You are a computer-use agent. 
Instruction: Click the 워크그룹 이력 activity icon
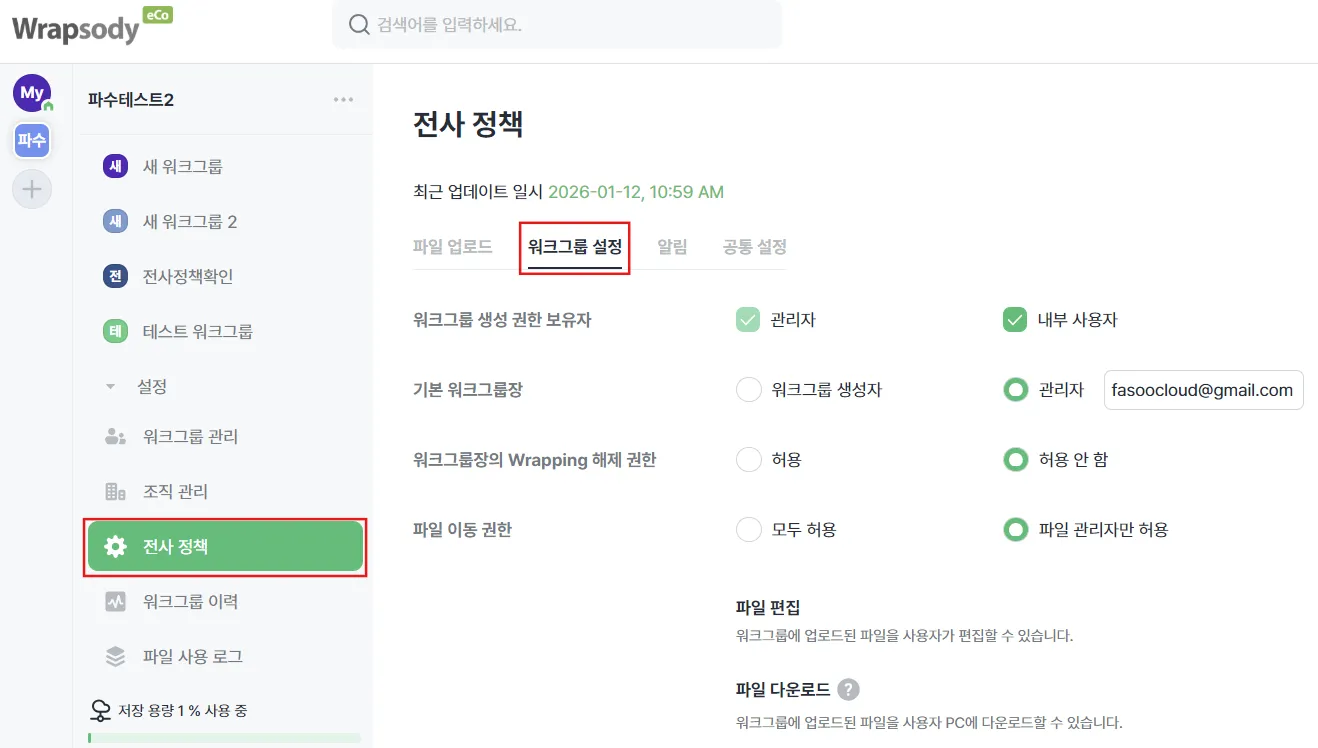(115, 602)
